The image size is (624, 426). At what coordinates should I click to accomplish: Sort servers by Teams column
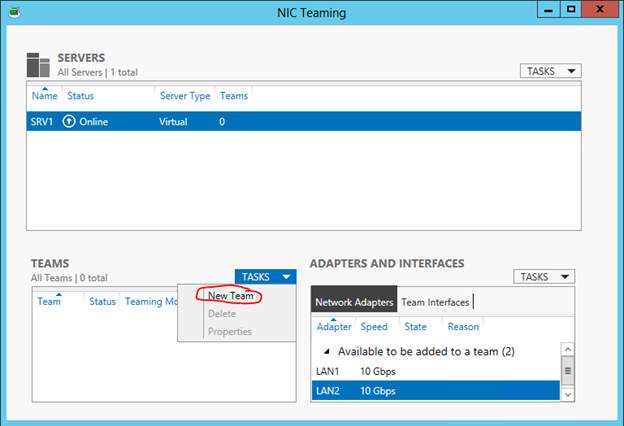(234, 96)
